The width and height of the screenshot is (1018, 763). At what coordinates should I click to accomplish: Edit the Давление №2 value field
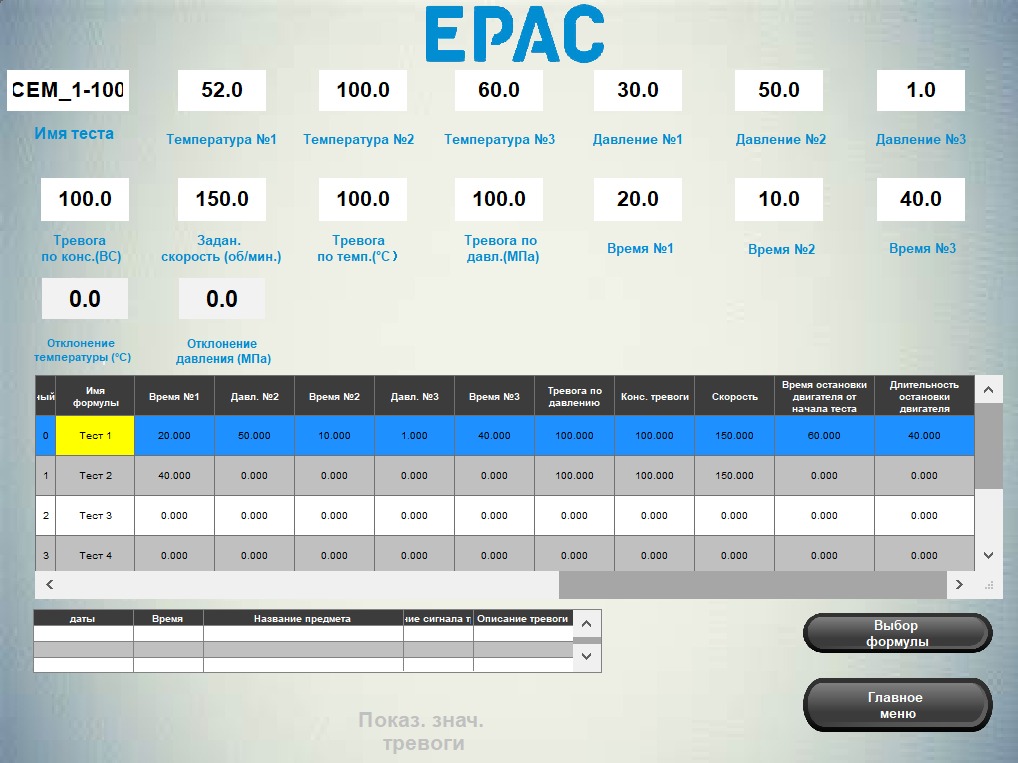point(778,91)
